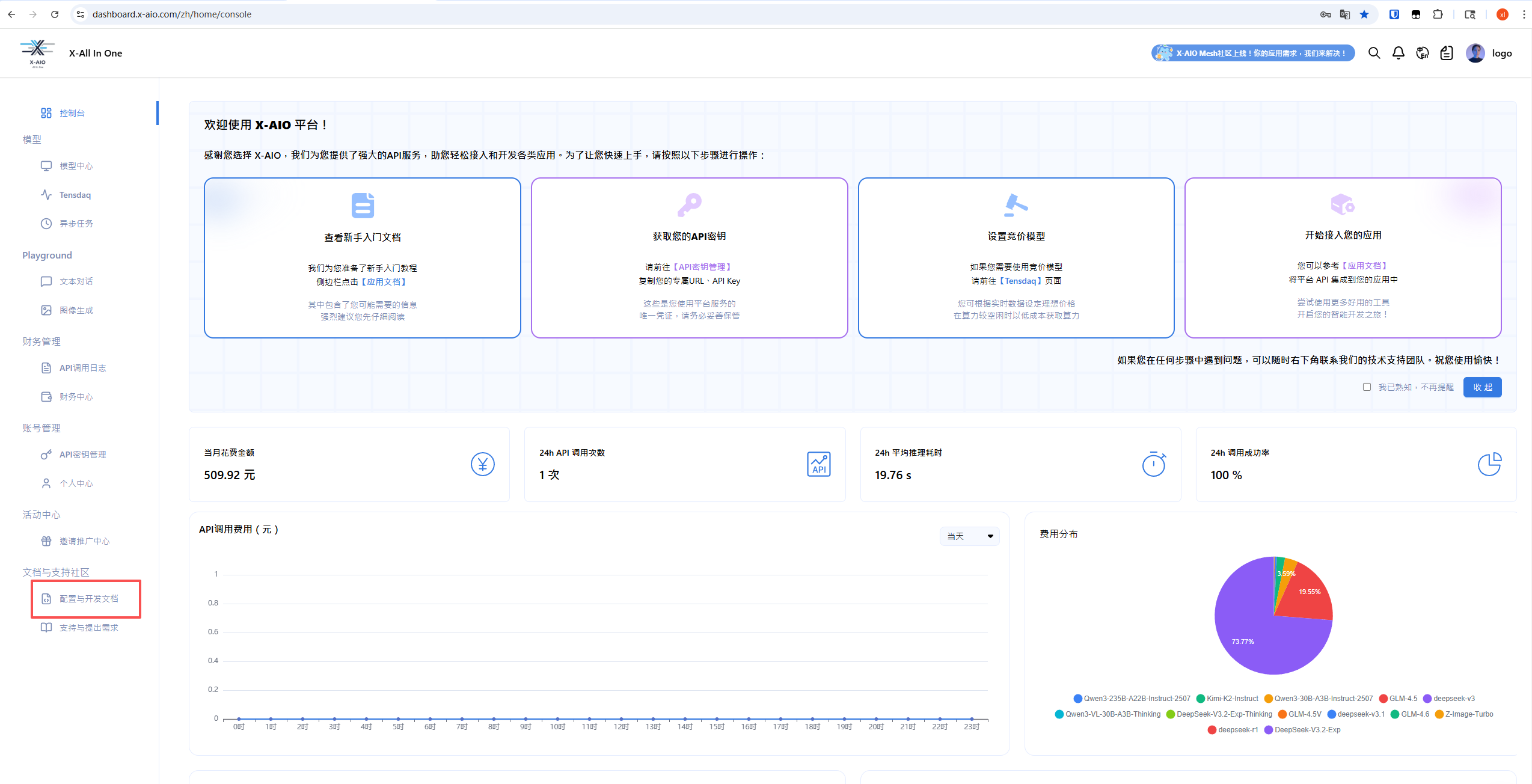Screen dimensions: 1532x784
Task: Click the language switch icon in header
Action: click(x=1423, y=53)
